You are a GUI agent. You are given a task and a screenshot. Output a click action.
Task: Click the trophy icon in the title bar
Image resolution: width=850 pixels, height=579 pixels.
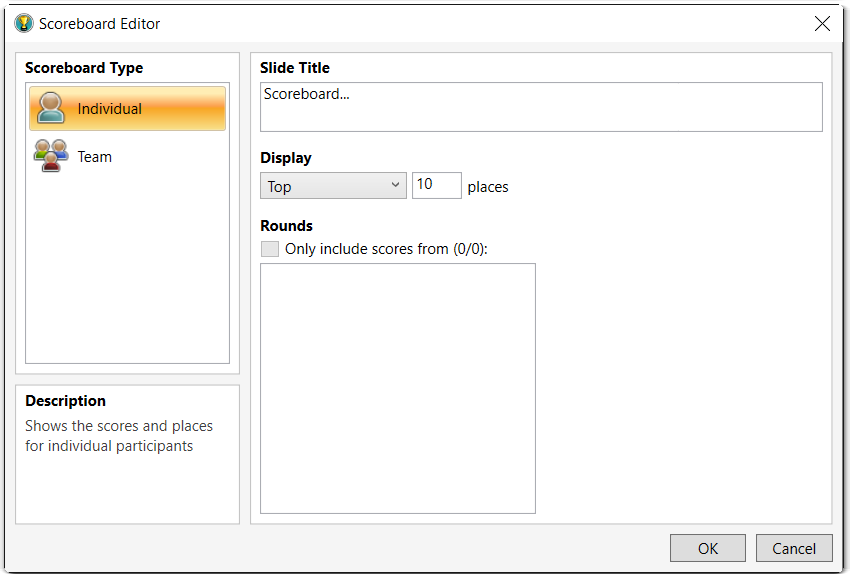point(22,23)
